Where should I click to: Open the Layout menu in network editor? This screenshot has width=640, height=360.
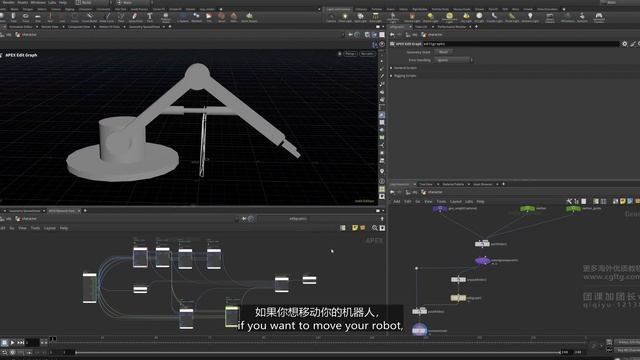click(x=456, y=202)
